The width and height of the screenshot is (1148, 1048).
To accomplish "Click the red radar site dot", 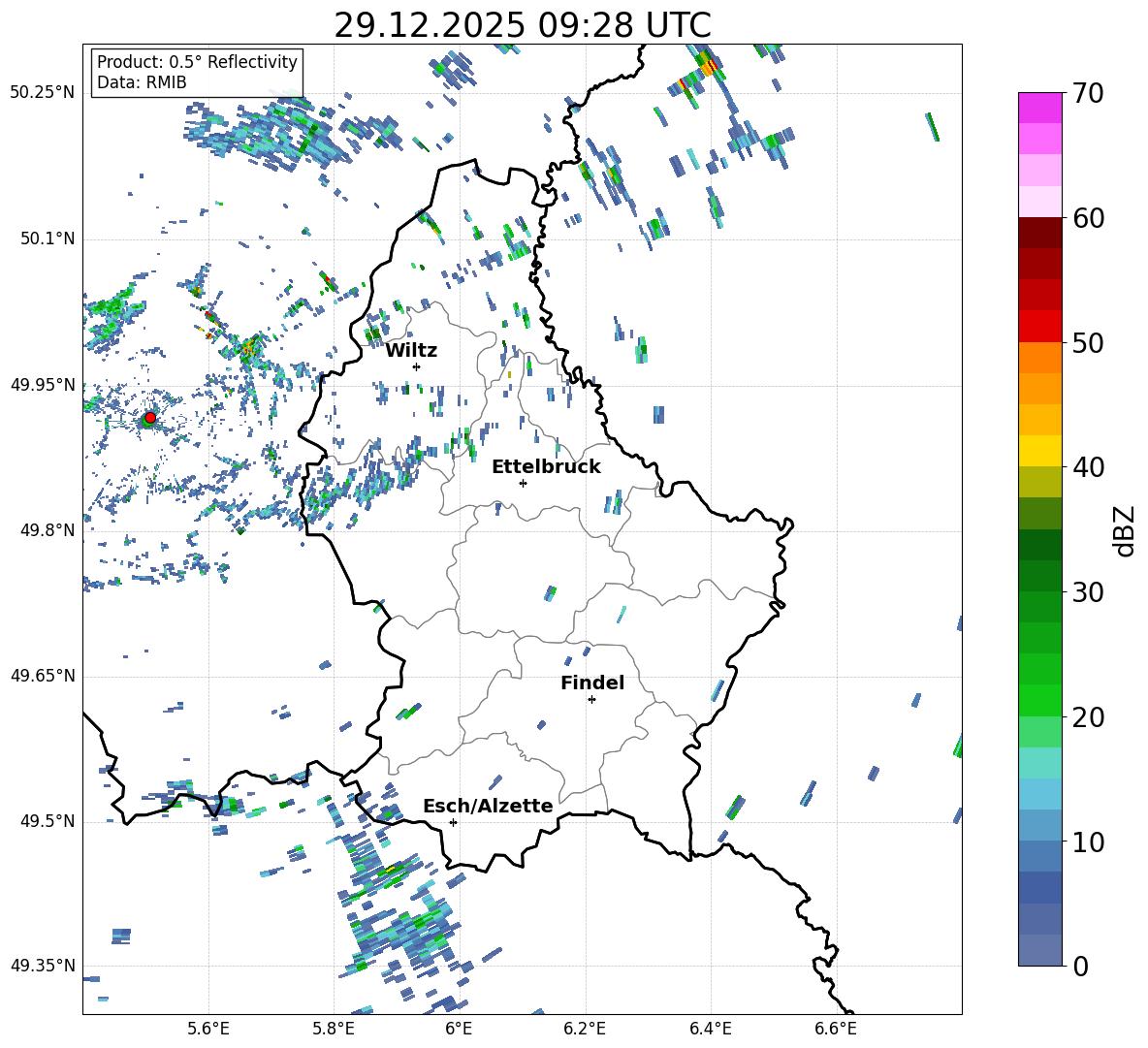I will 149,418.
